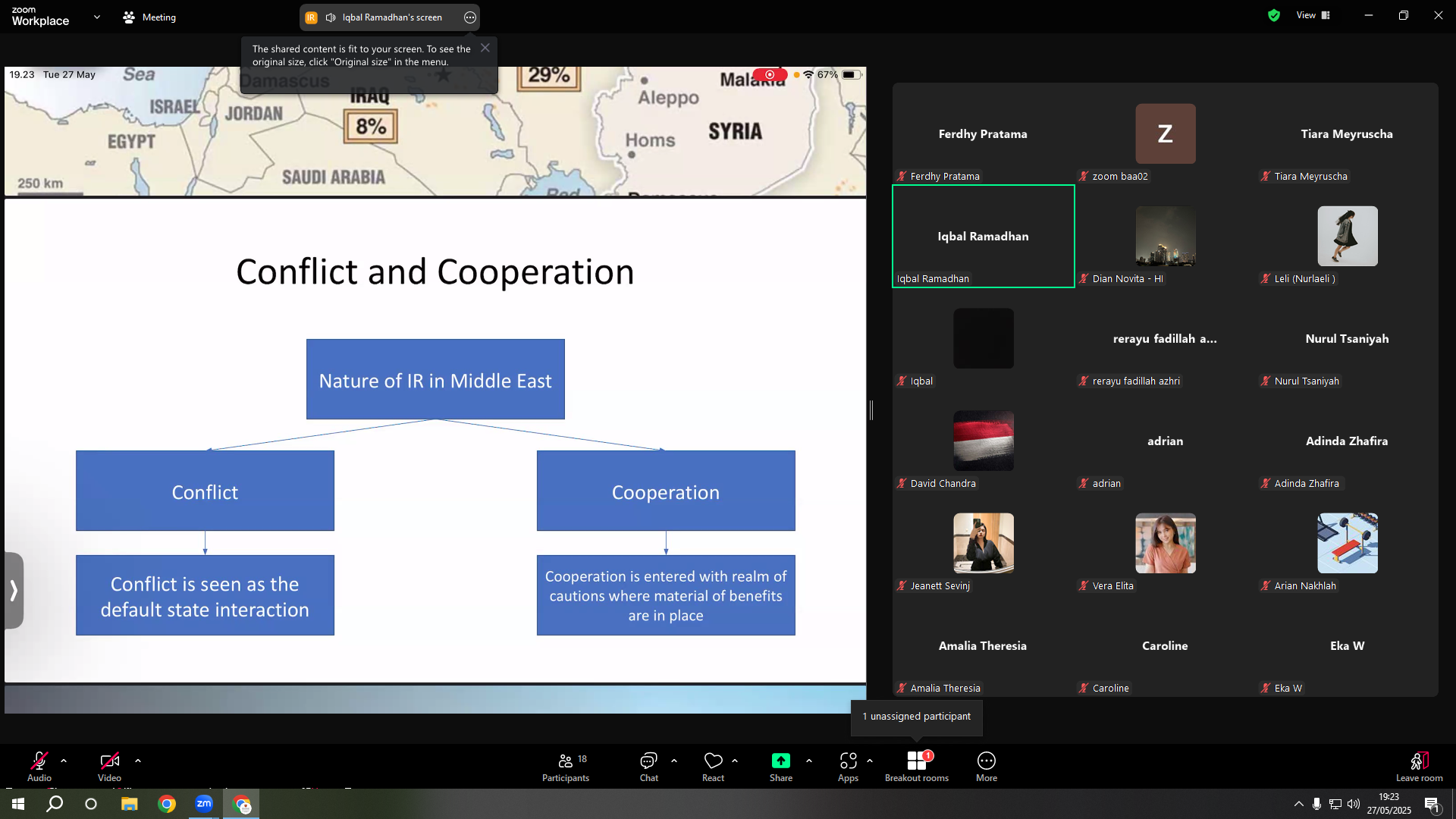Select Eka W's video tile

[x=1348, y=646]
